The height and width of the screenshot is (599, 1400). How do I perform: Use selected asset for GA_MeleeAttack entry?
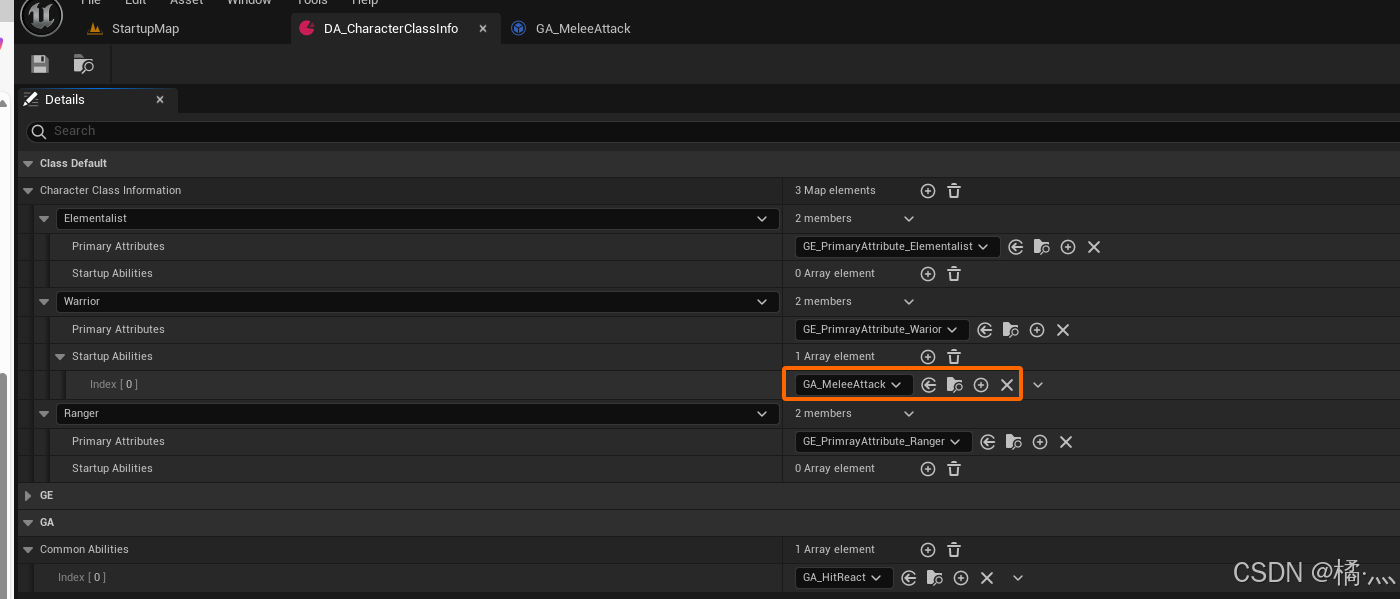point(929,384)
